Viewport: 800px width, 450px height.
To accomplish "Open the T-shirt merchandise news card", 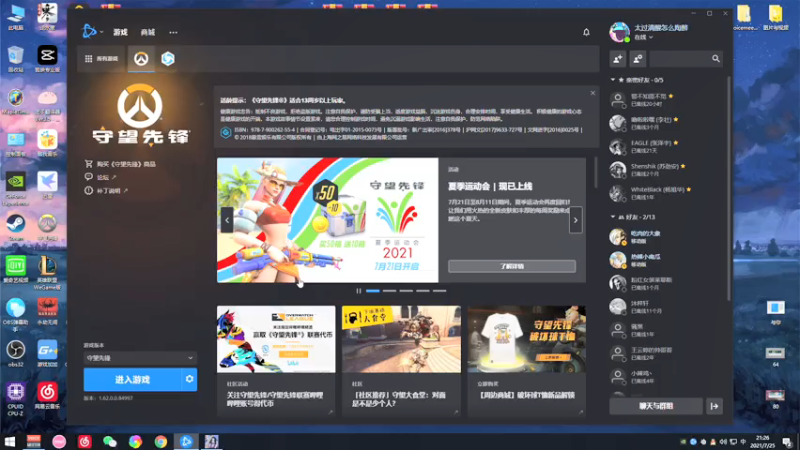I will 527,361.
